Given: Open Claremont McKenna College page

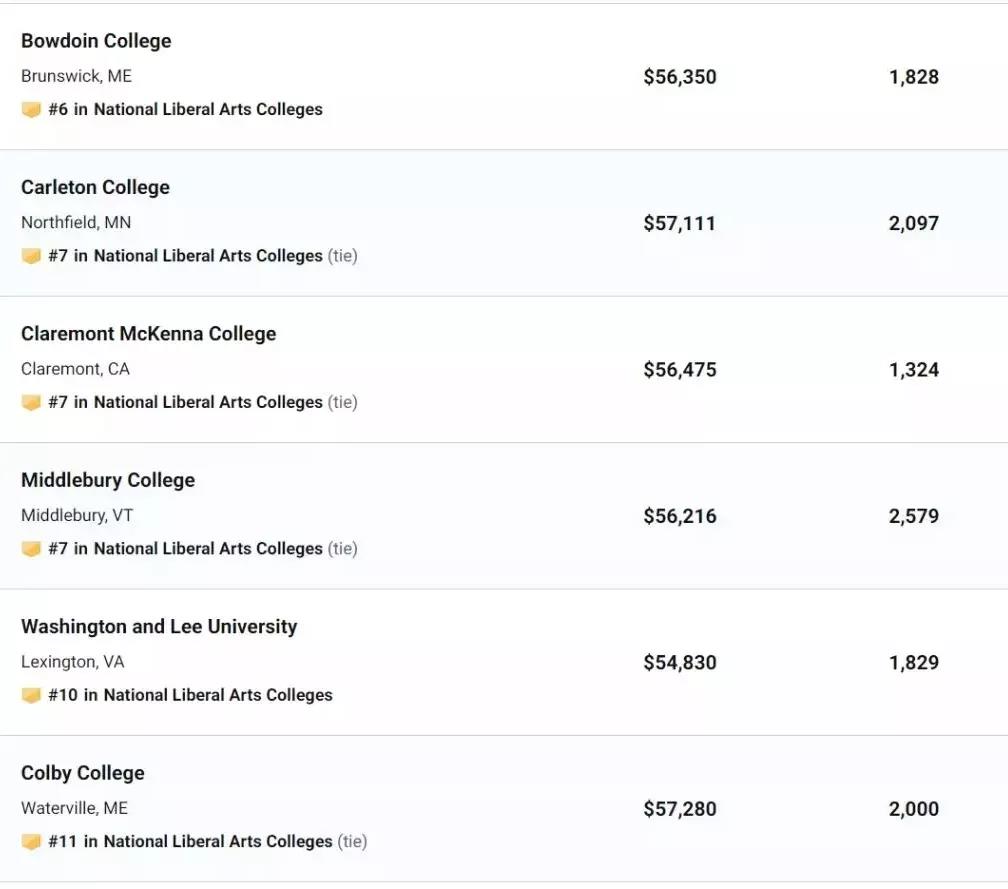Looking at the screenshot, I should point(148,334).
